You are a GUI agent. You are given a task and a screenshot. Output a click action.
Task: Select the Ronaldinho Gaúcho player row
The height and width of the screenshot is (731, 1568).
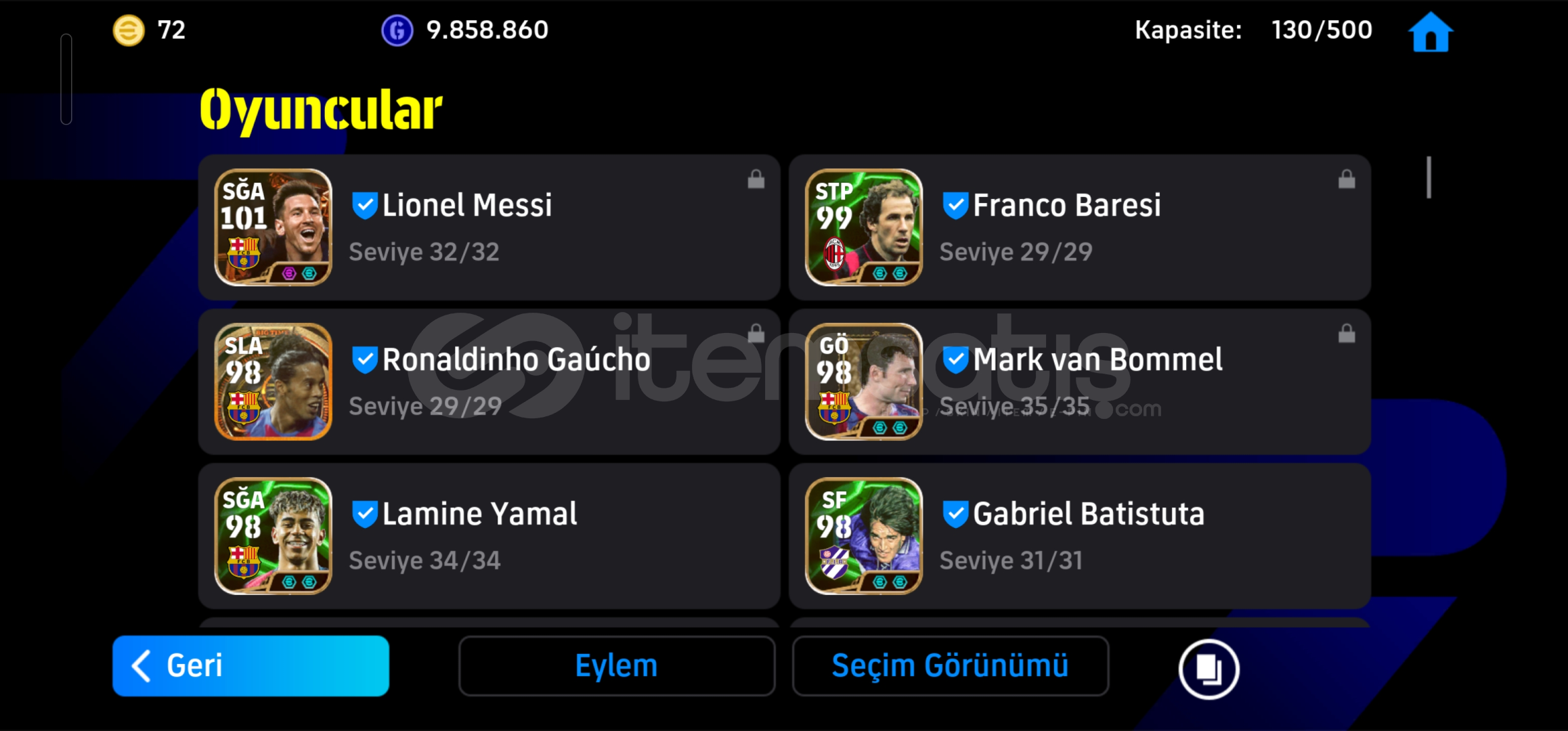(489, 382)
